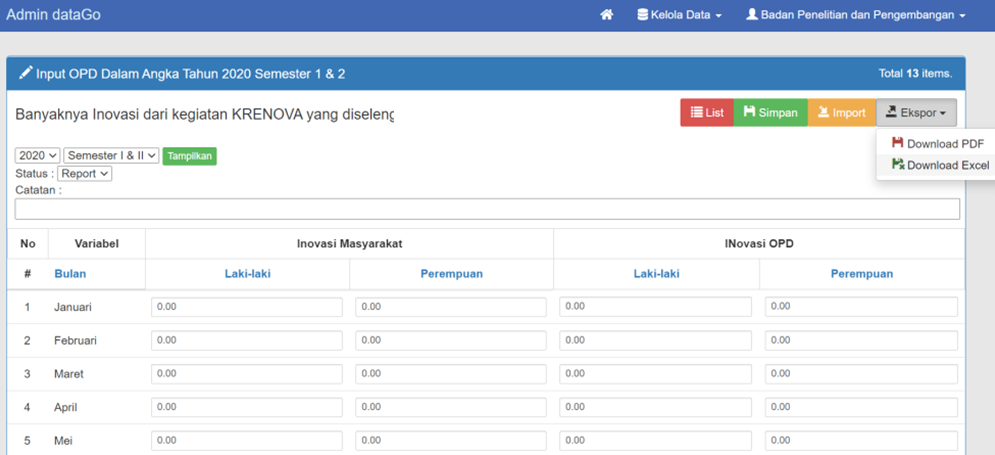The width and height of the screenshot is (995, 455).
Task: Click Januari Laki-laki Inovasi Masyarakat field
Action: [247, 307]
